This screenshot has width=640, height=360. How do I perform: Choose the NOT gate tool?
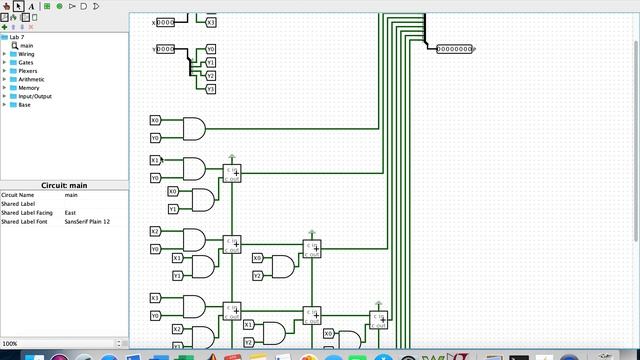click(72, 6)
